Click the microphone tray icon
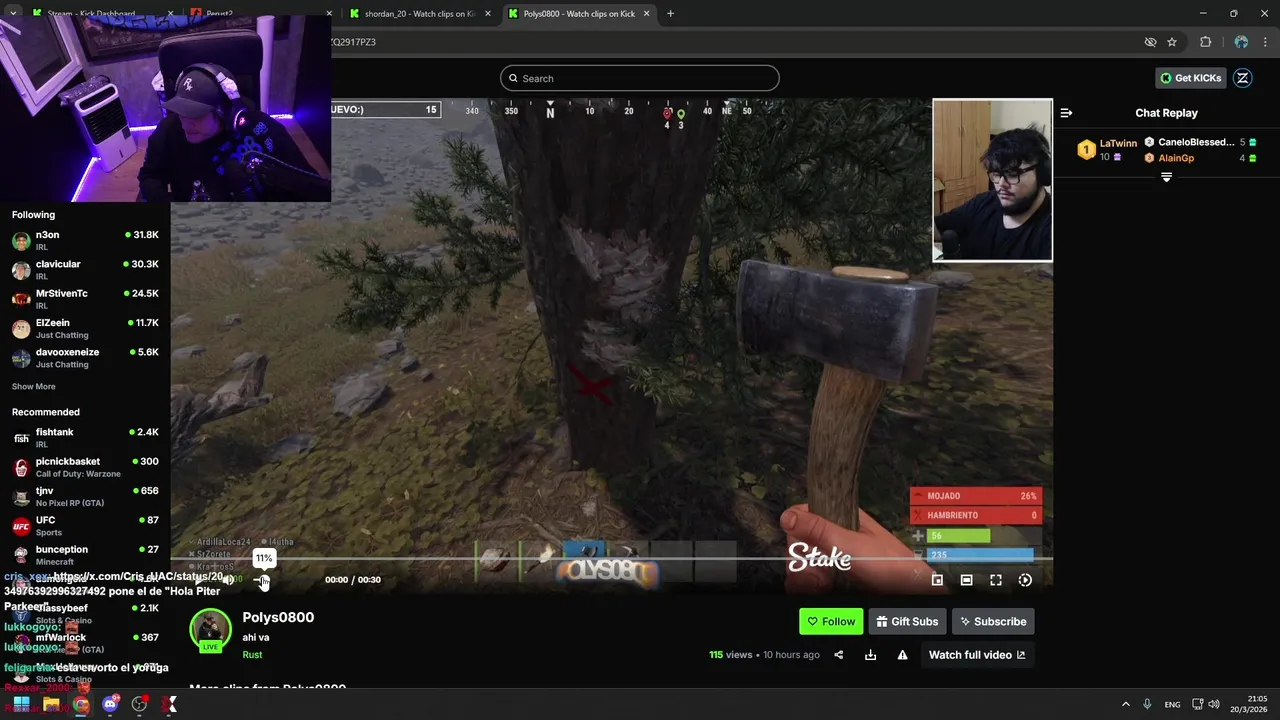The width and height of the screenshot is (1280, 720). (x=1147, y=704)
